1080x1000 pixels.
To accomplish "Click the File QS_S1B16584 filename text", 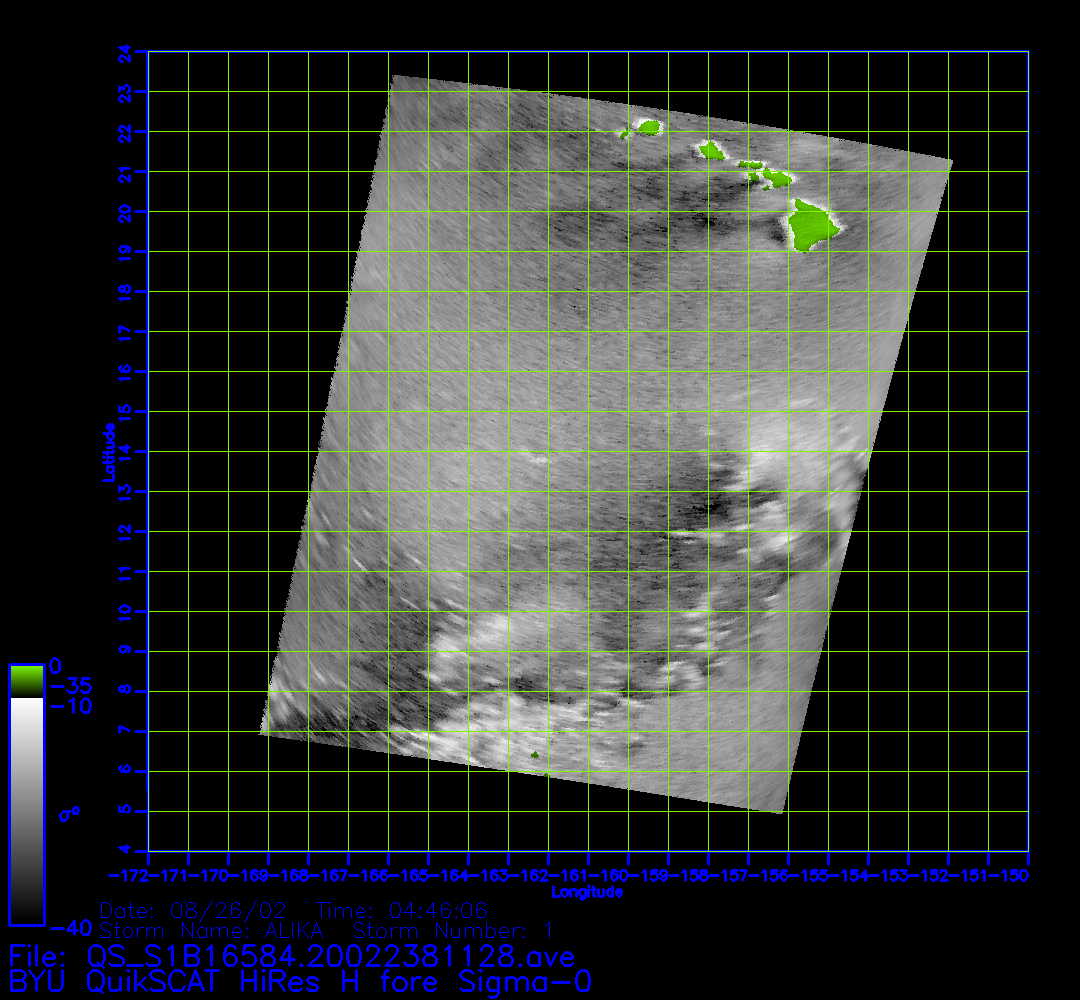I will tap(292, 957).
